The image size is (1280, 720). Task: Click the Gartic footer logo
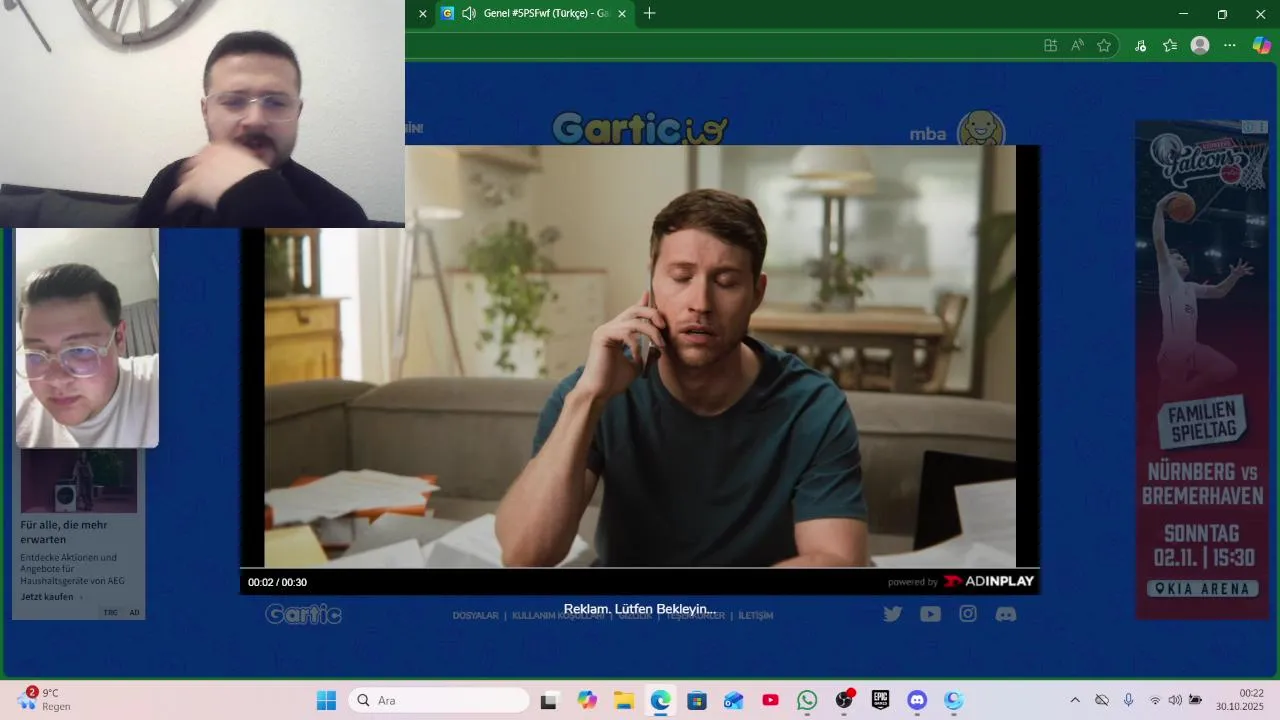(x=304, y=614)
